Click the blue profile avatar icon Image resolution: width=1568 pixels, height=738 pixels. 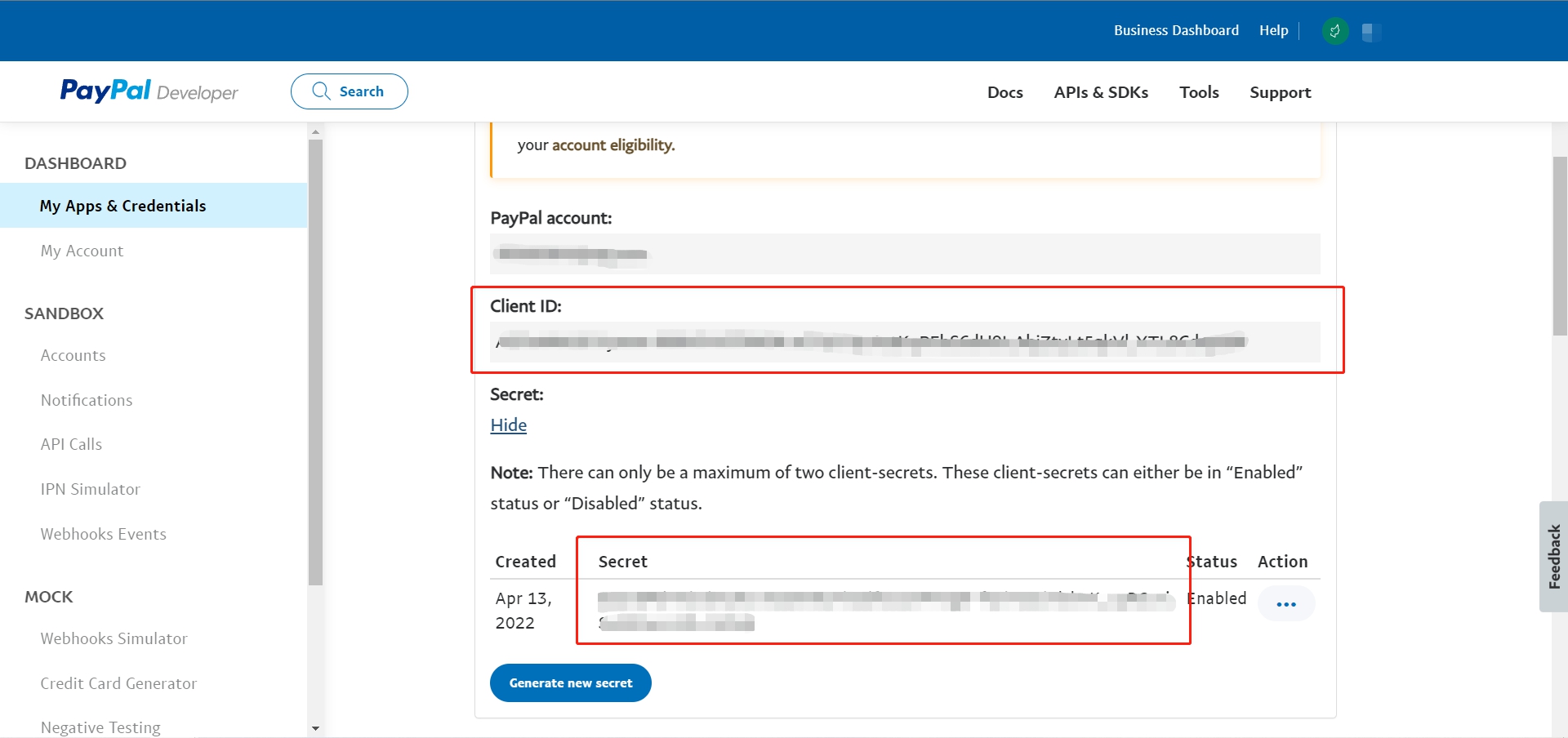click(1371, 32)
